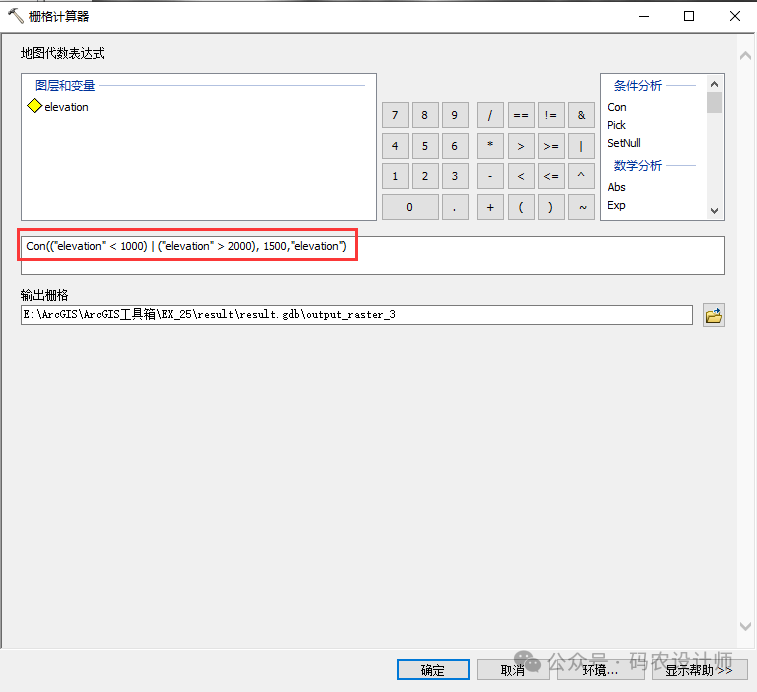Click the tilde (~) NOT operator button
This screenshot has width=757, height=692.
point(581,207)
